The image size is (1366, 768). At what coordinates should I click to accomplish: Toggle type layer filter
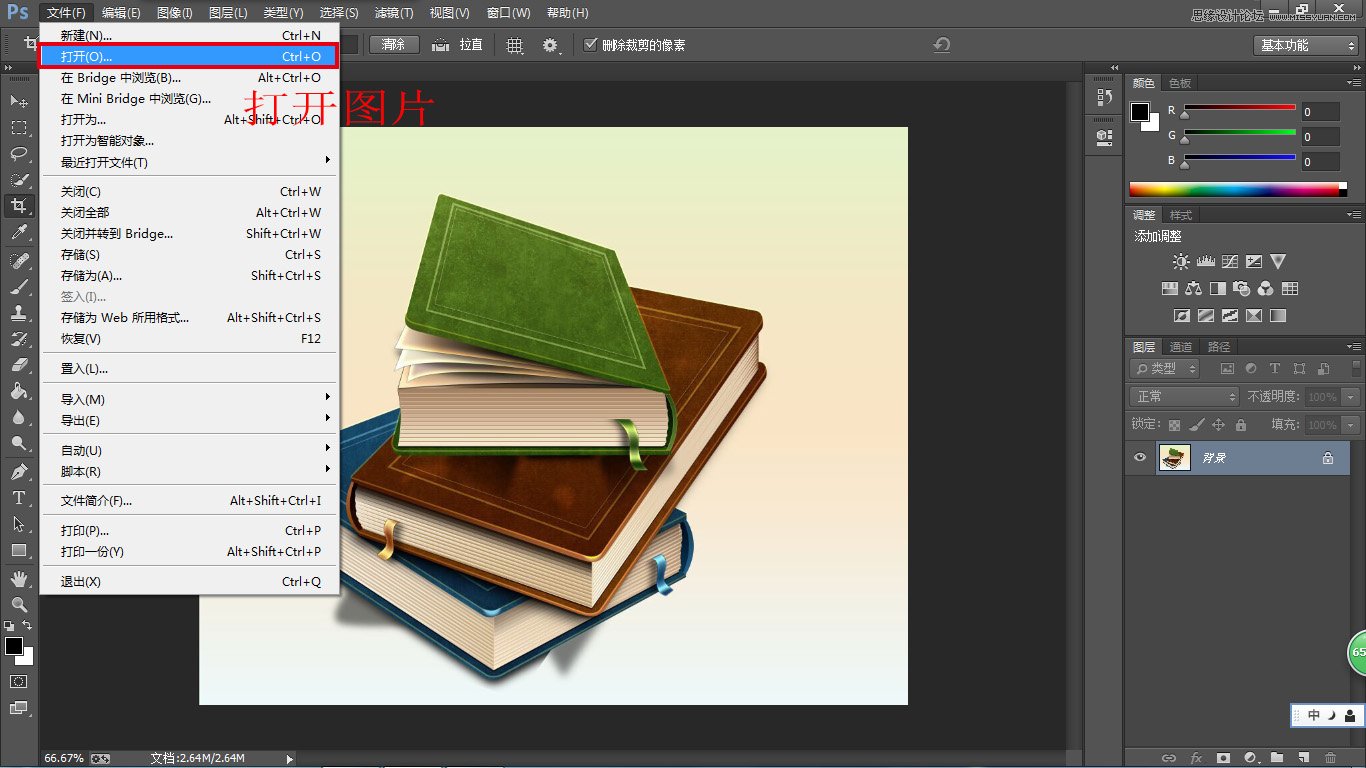click(x=1275, y=369)
